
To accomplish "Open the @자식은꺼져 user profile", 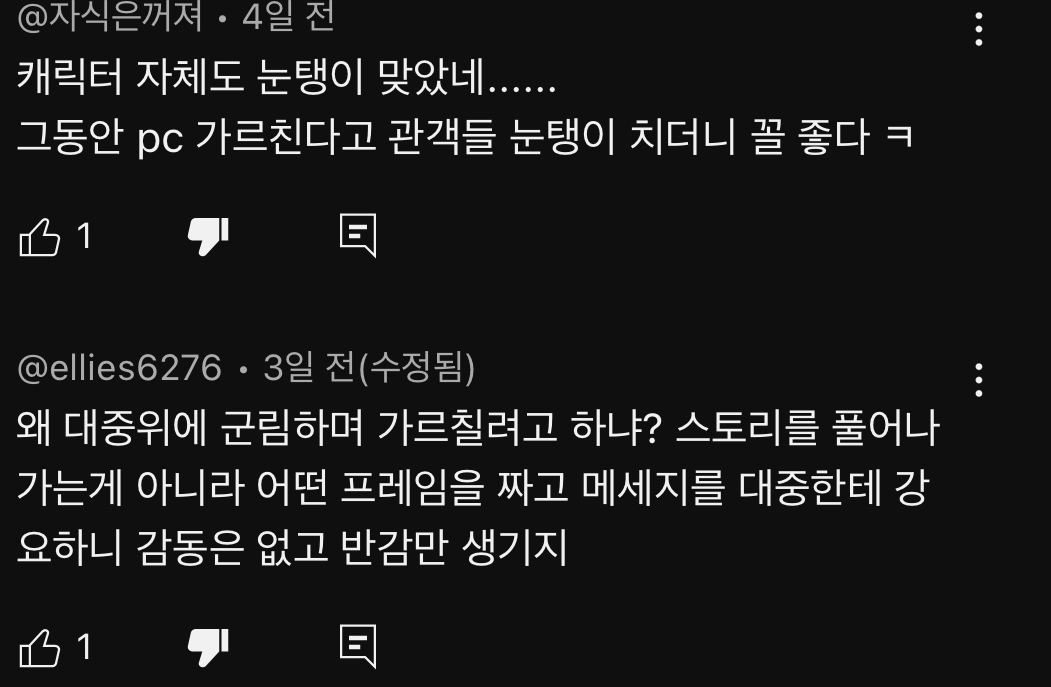I will 109,16.
